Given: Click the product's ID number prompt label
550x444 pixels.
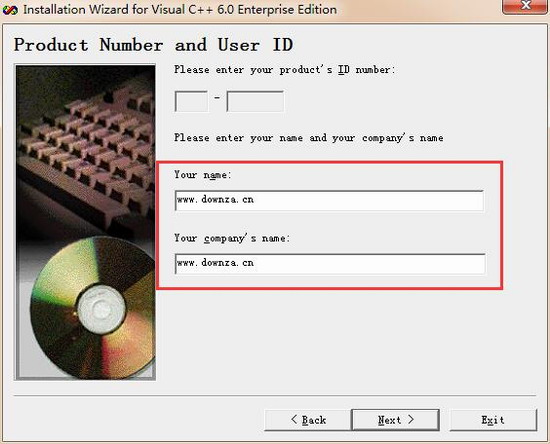Looking at the screenshot, I should pyautogui.click(x=284, y=70).
